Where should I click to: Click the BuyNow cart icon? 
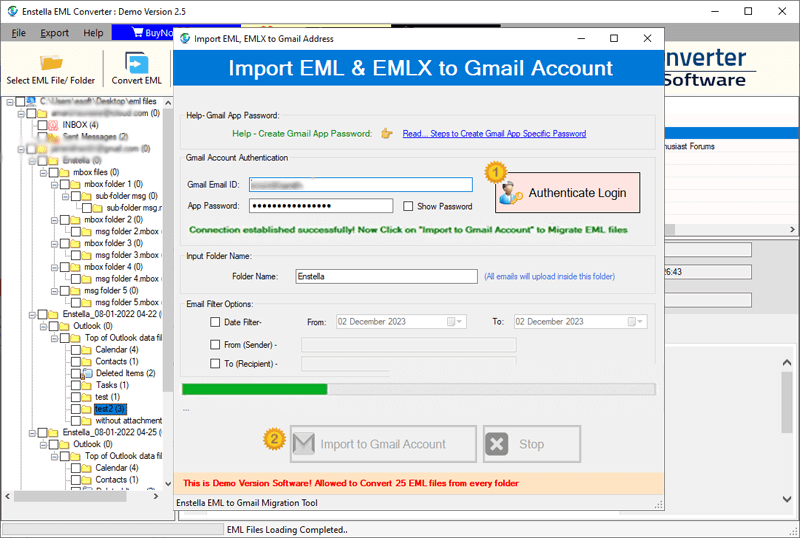coord(137,33)
